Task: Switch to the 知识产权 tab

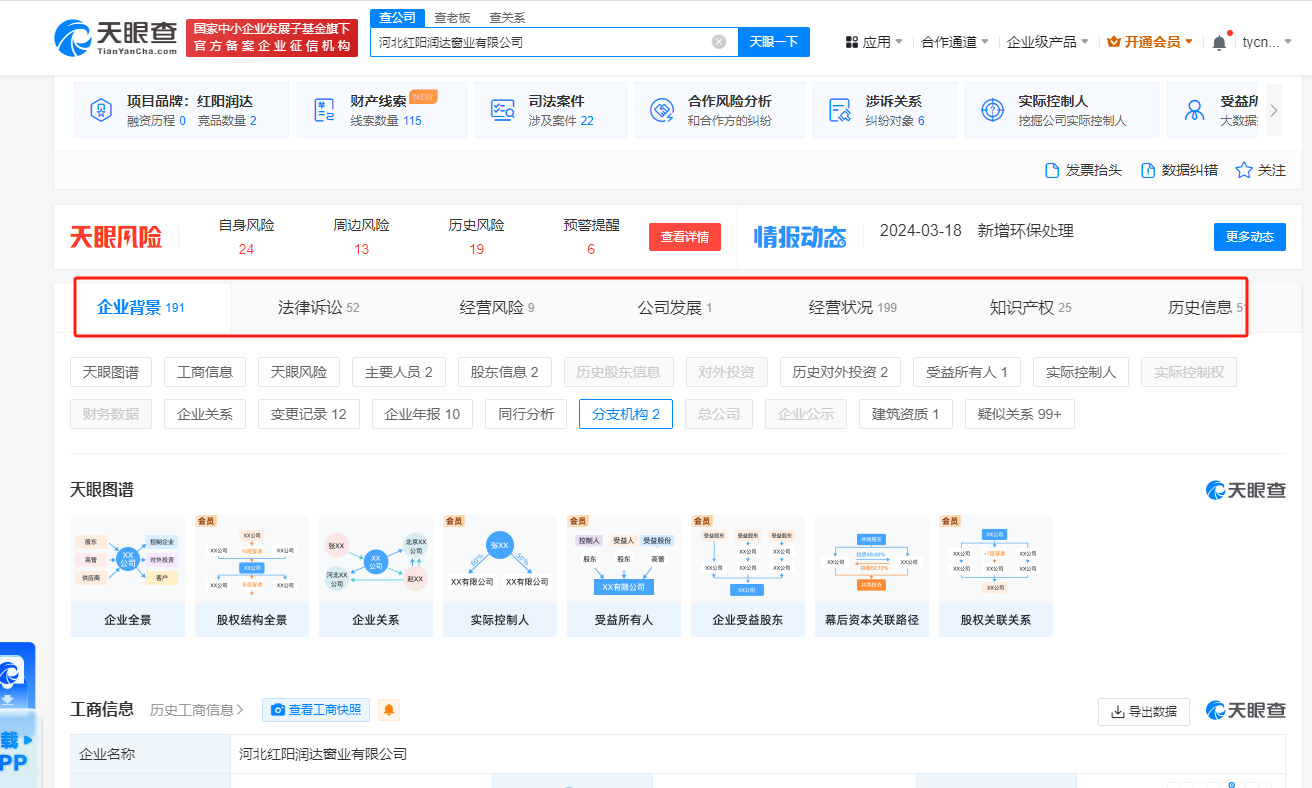Action: coord(1030,307)
